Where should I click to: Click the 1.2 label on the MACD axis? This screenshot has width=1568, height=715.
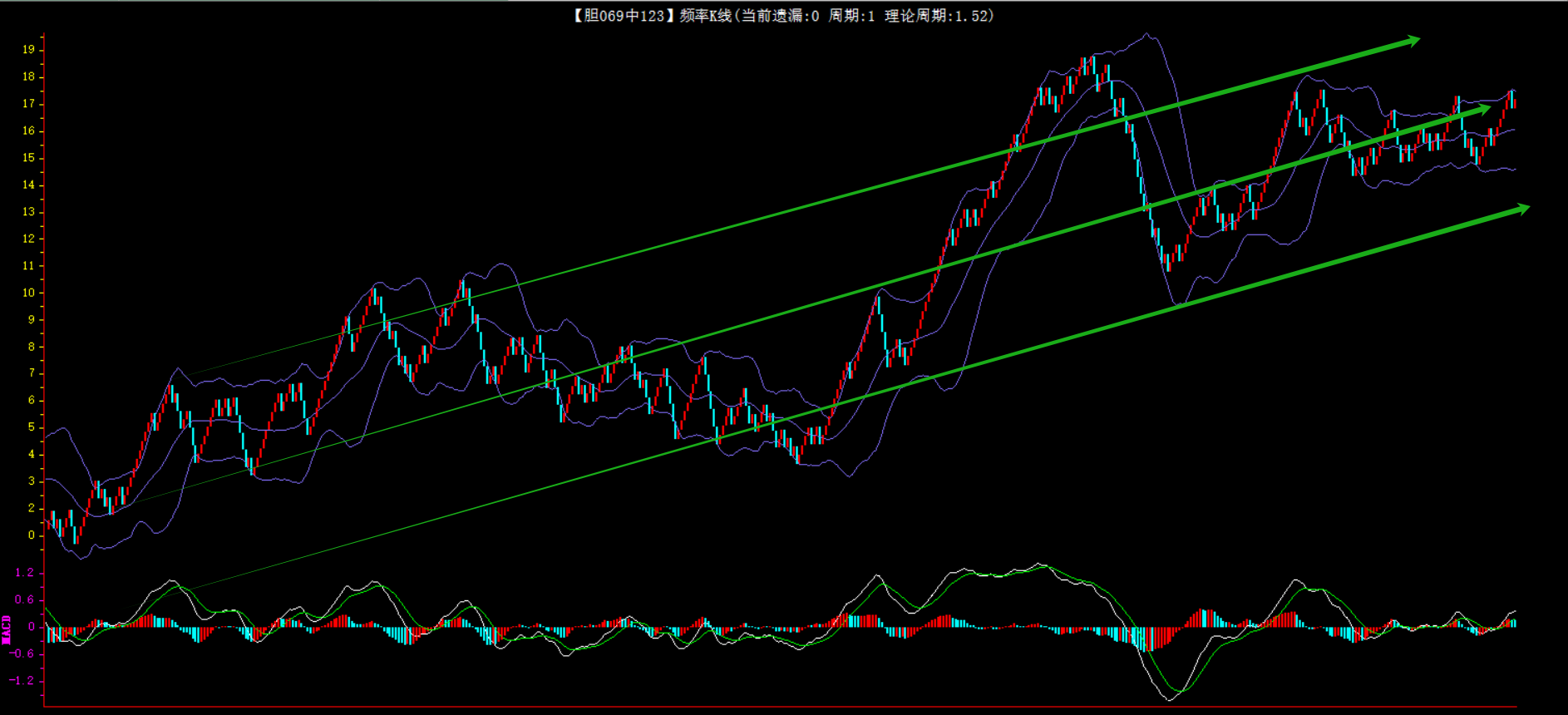[24, 573]
